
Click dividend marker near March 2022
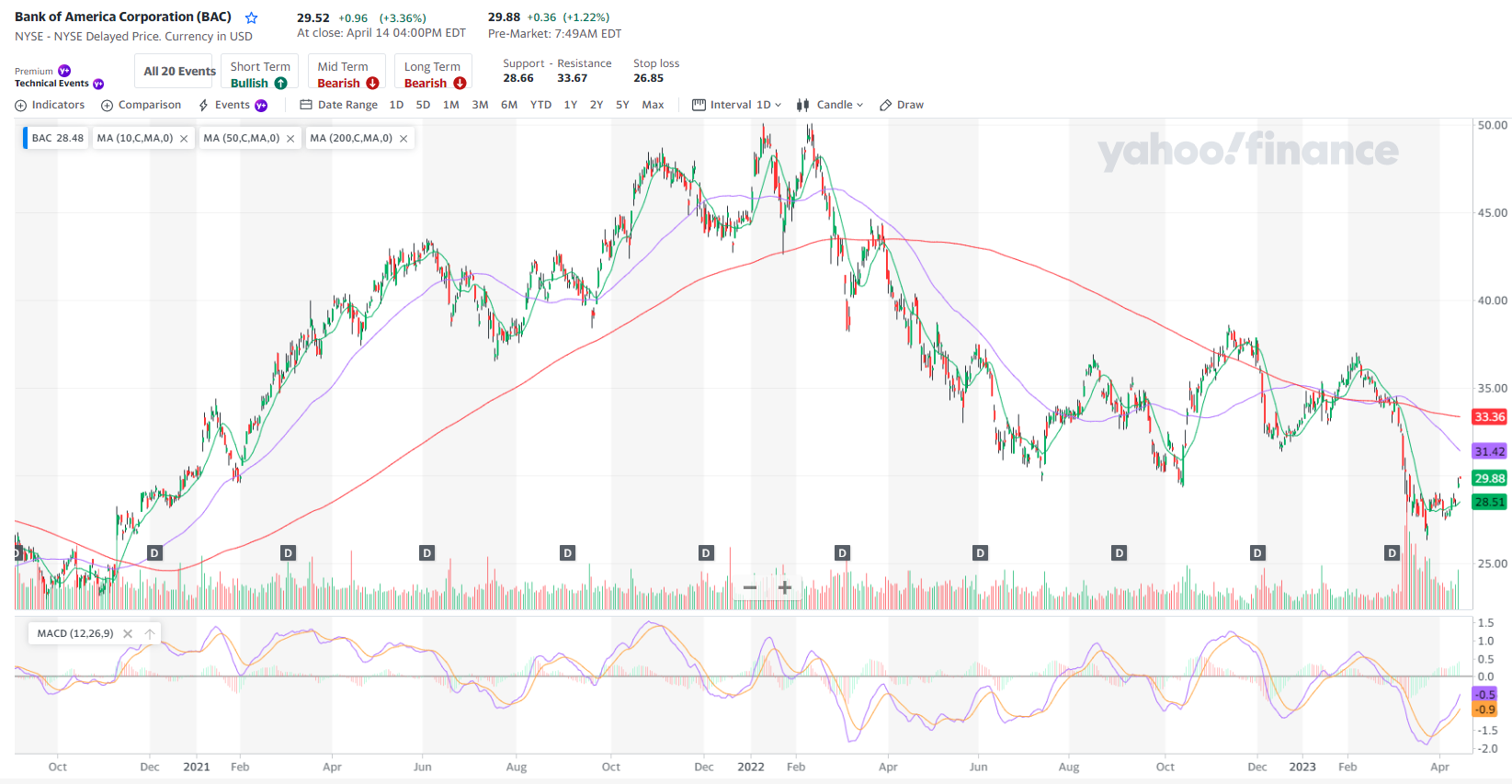click(x=842, y=553)
